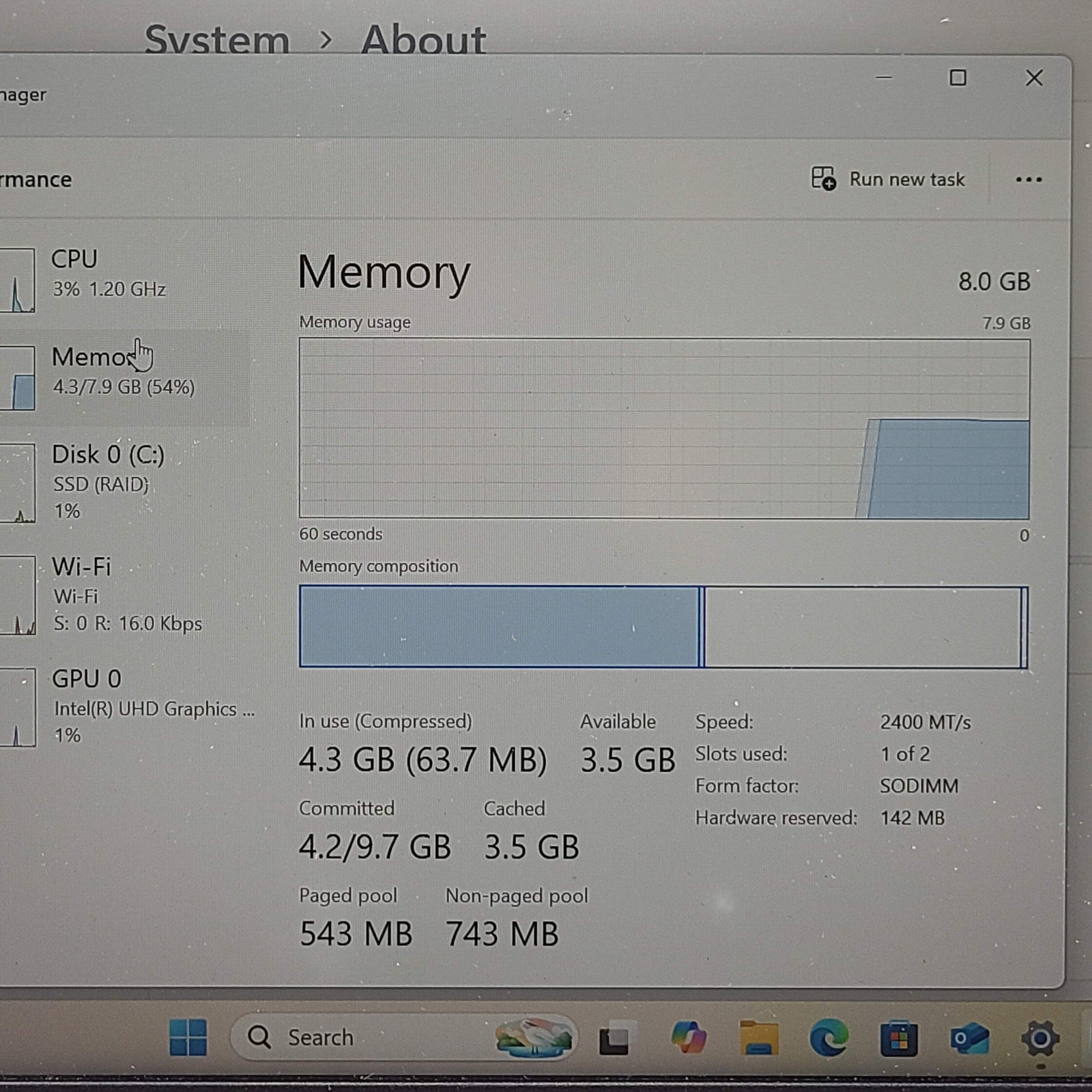This screenshot has height=1092, width=1092.
Task: Click the GPU 0 mini graph thumbnail
Action: tap(17, 707)
